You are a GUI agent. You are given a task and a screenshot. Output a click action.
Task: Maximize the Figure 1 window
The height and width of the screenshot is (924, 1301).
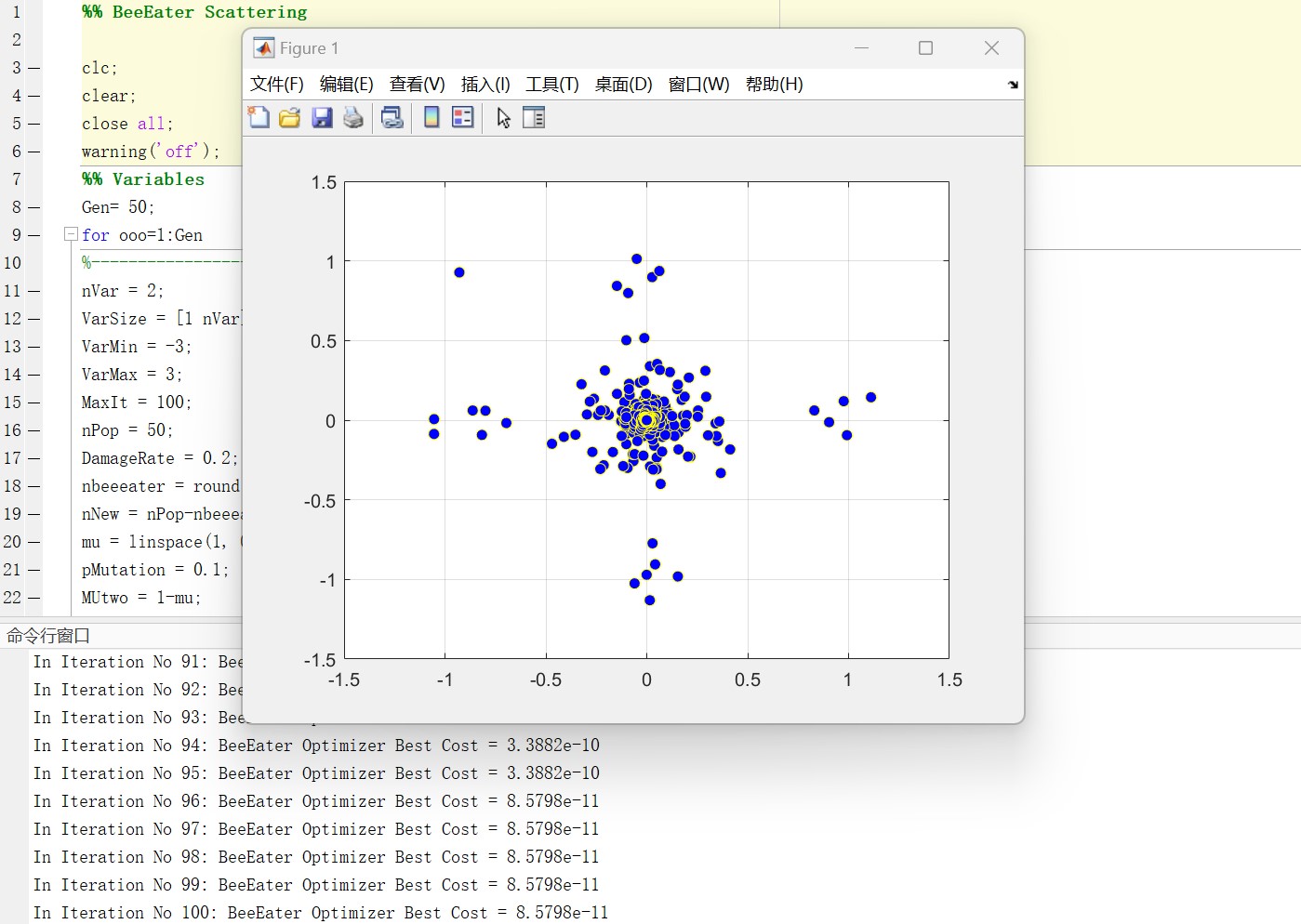coord(925,48)
